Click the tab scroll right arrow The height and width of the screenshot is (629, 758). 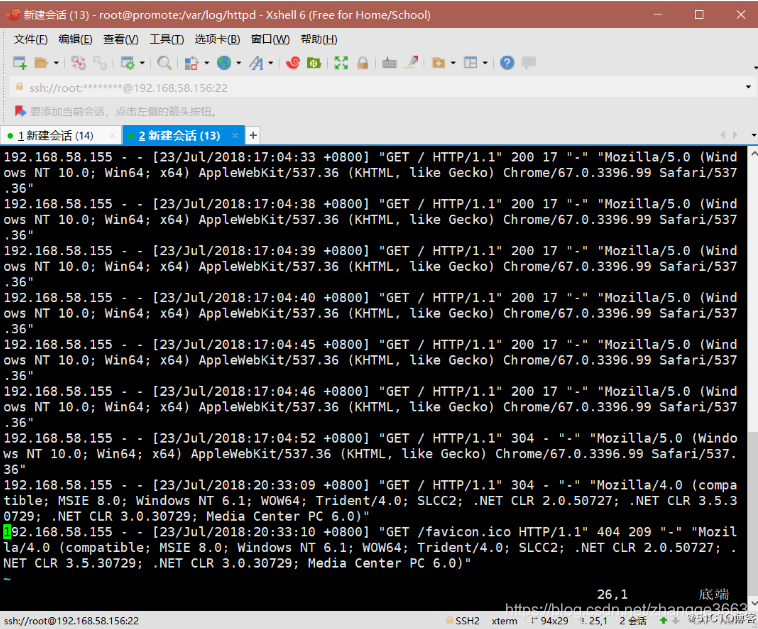point(735,135)
